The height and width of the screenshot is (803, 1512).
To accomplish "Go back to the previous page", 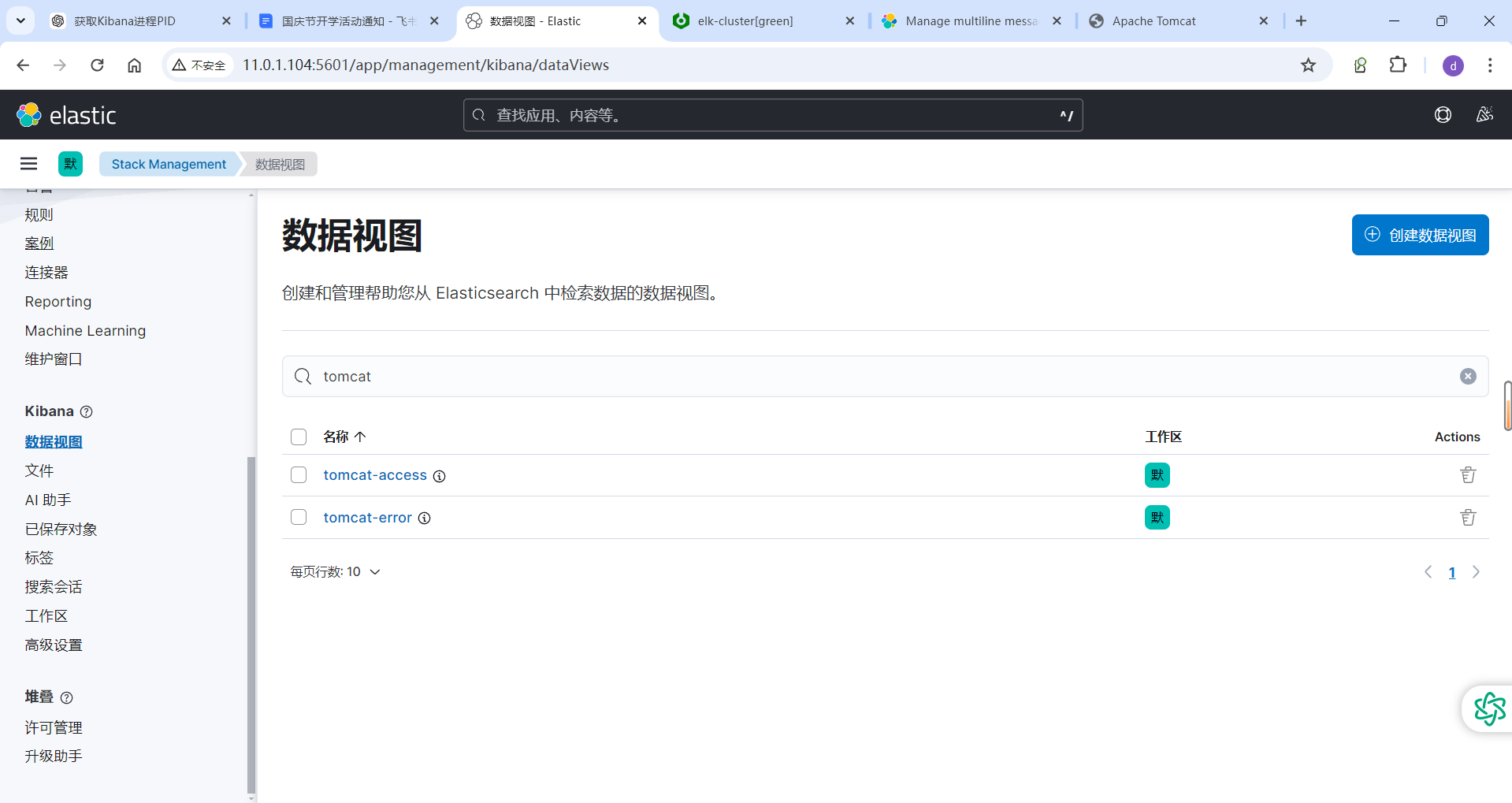I will tap(23, 65).
